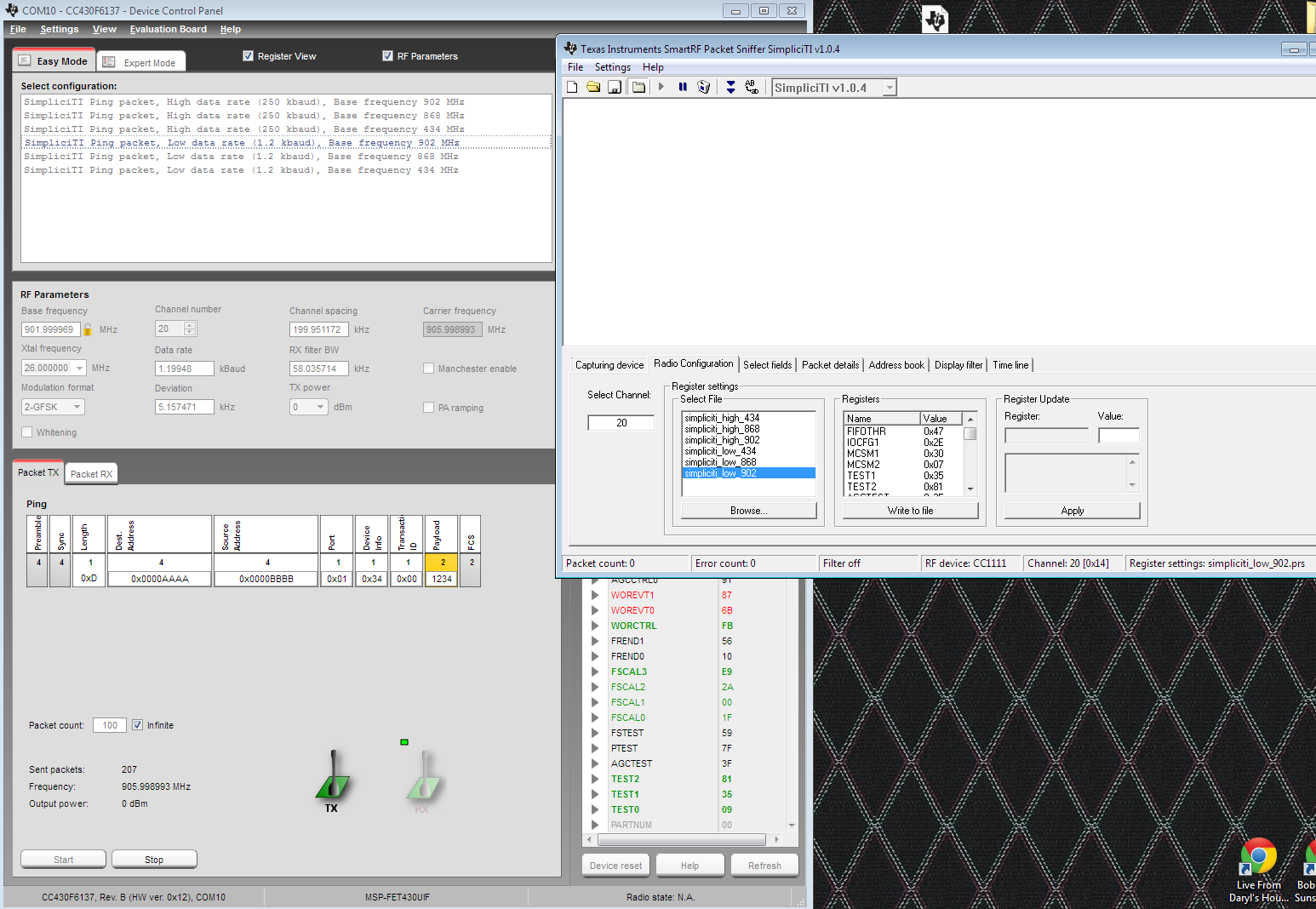Viewport: 1316px width, 909px height.
Task: Click the RX antenna icon in Device Control Panel
Action: (x=423, y=777)
